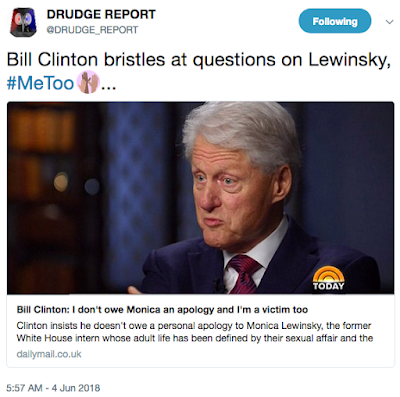This screenshot has width=400, height=397.
Task: Click the maroon striped tie in the photo
Action: 244,274
